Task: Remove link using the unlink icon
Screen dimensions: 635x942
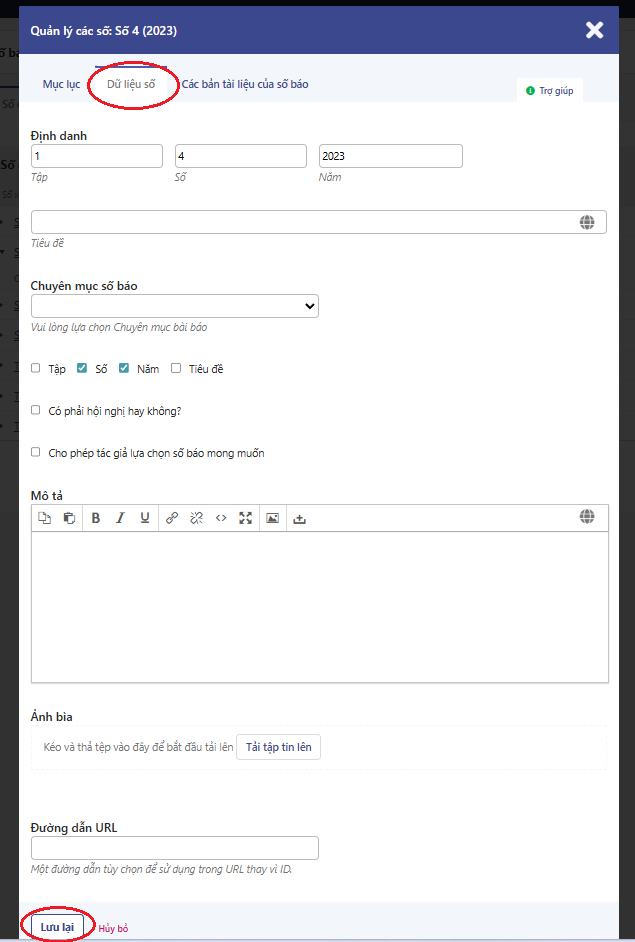Action: pos(197,518)
